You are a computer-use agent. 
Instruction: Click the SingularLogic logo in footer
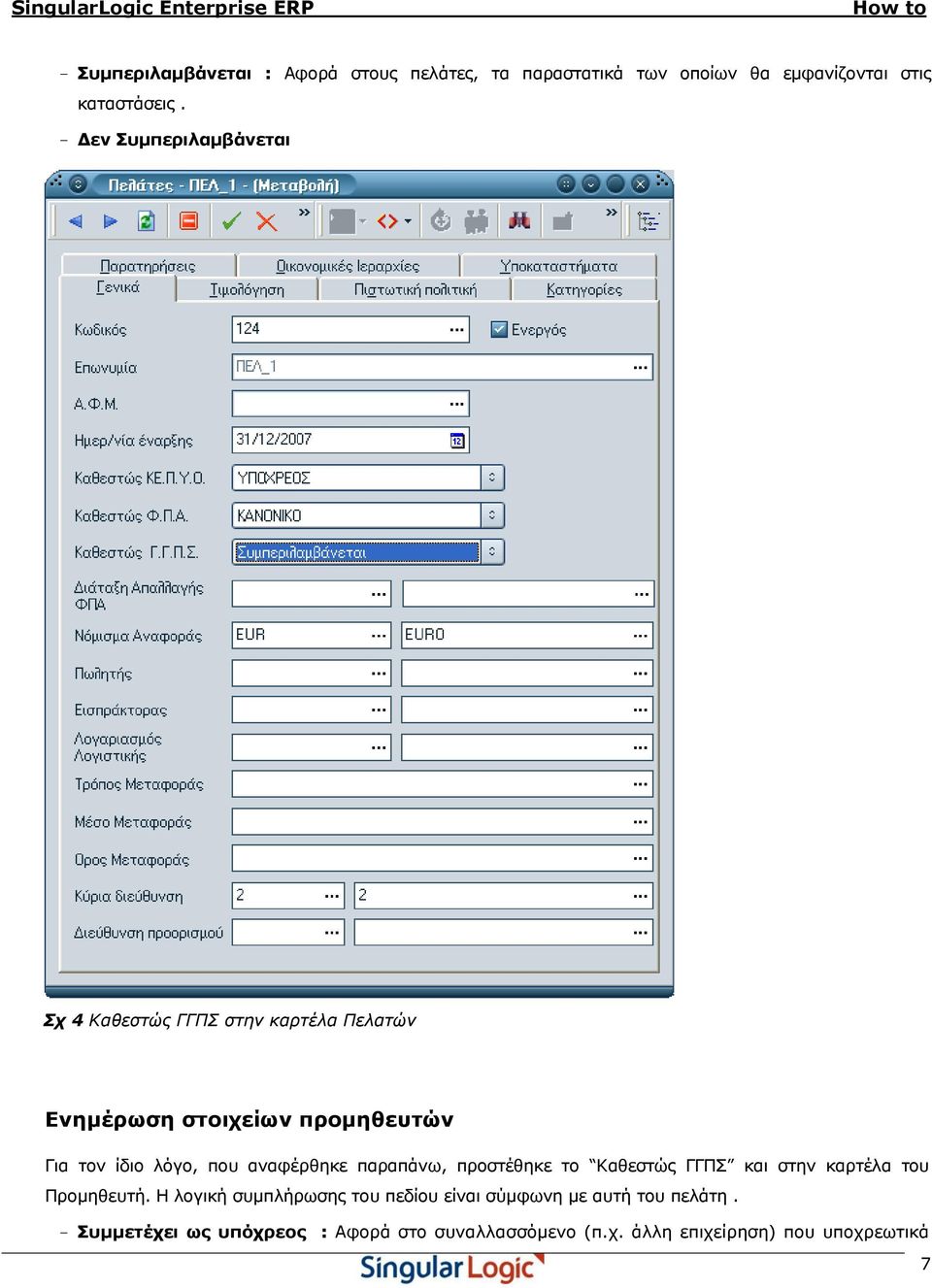[452, 1268]
